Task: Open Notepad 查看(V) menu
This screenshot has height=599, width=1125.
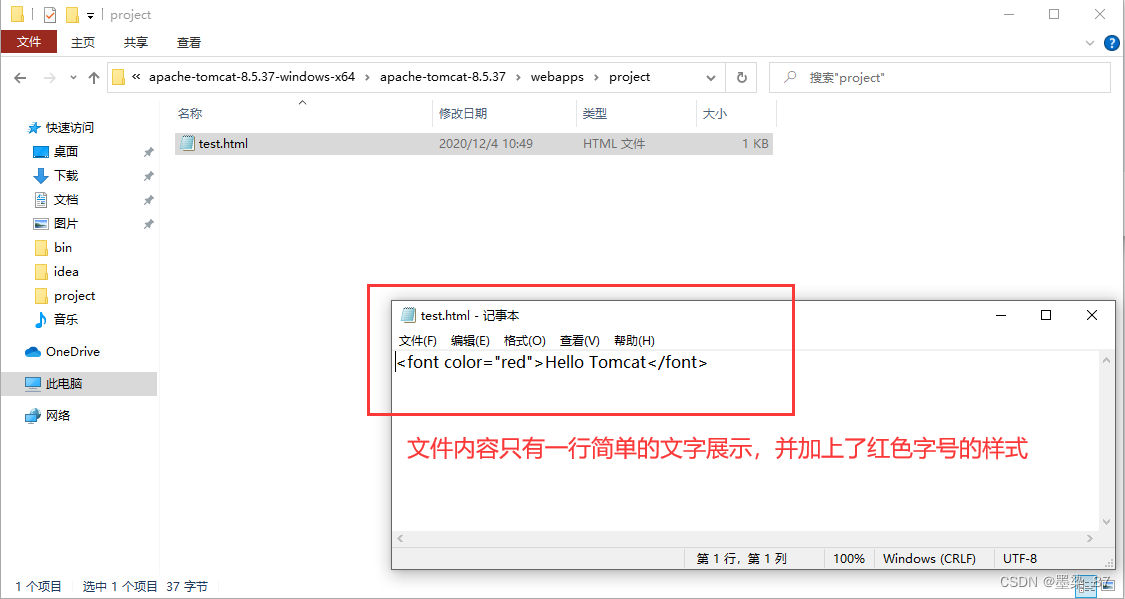Action: pyautogui.click(x=580, y=341)
